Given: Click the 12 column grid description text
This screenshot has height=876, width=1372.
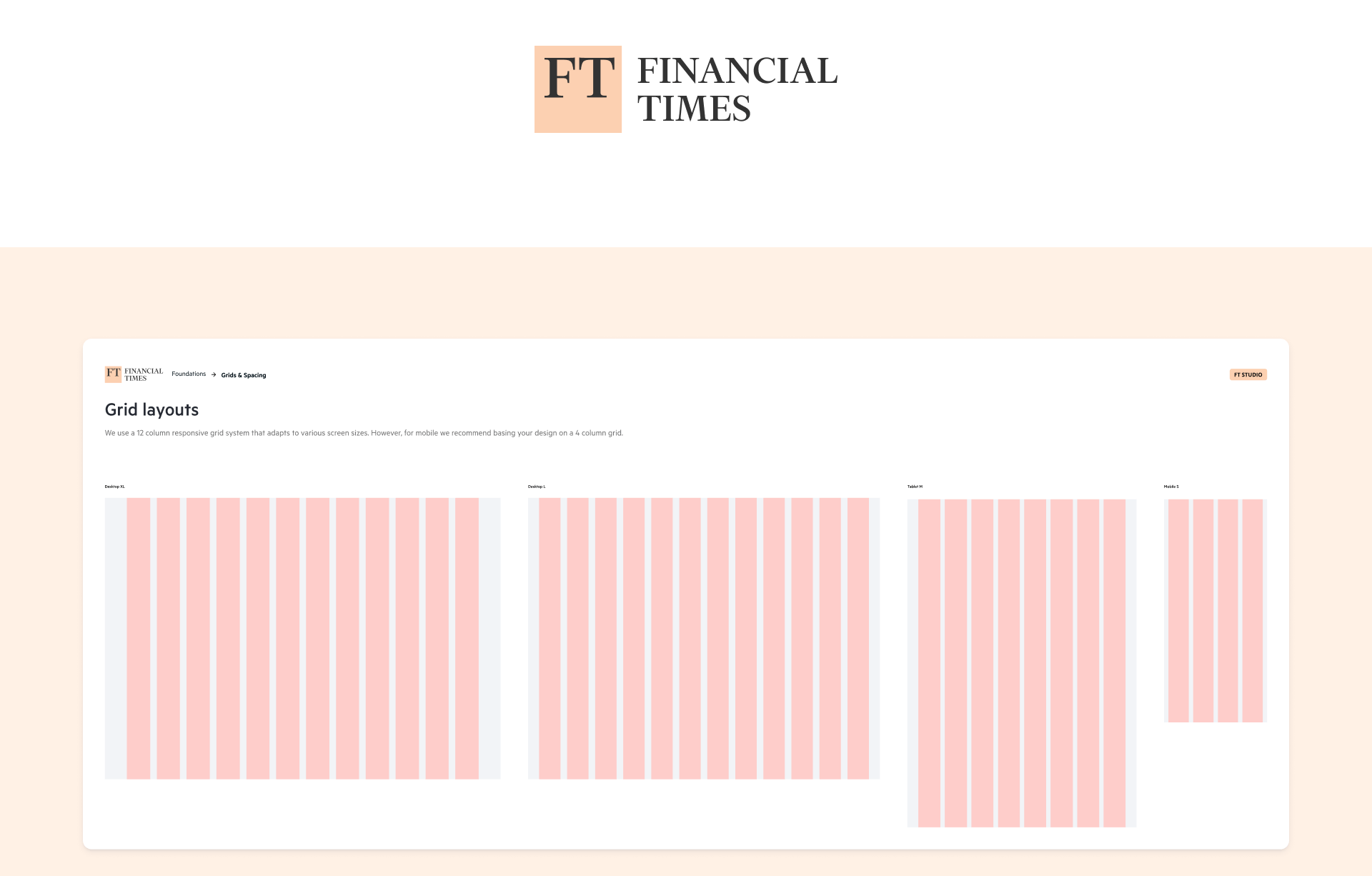Looking at the screenshot, I should (364, 433).
